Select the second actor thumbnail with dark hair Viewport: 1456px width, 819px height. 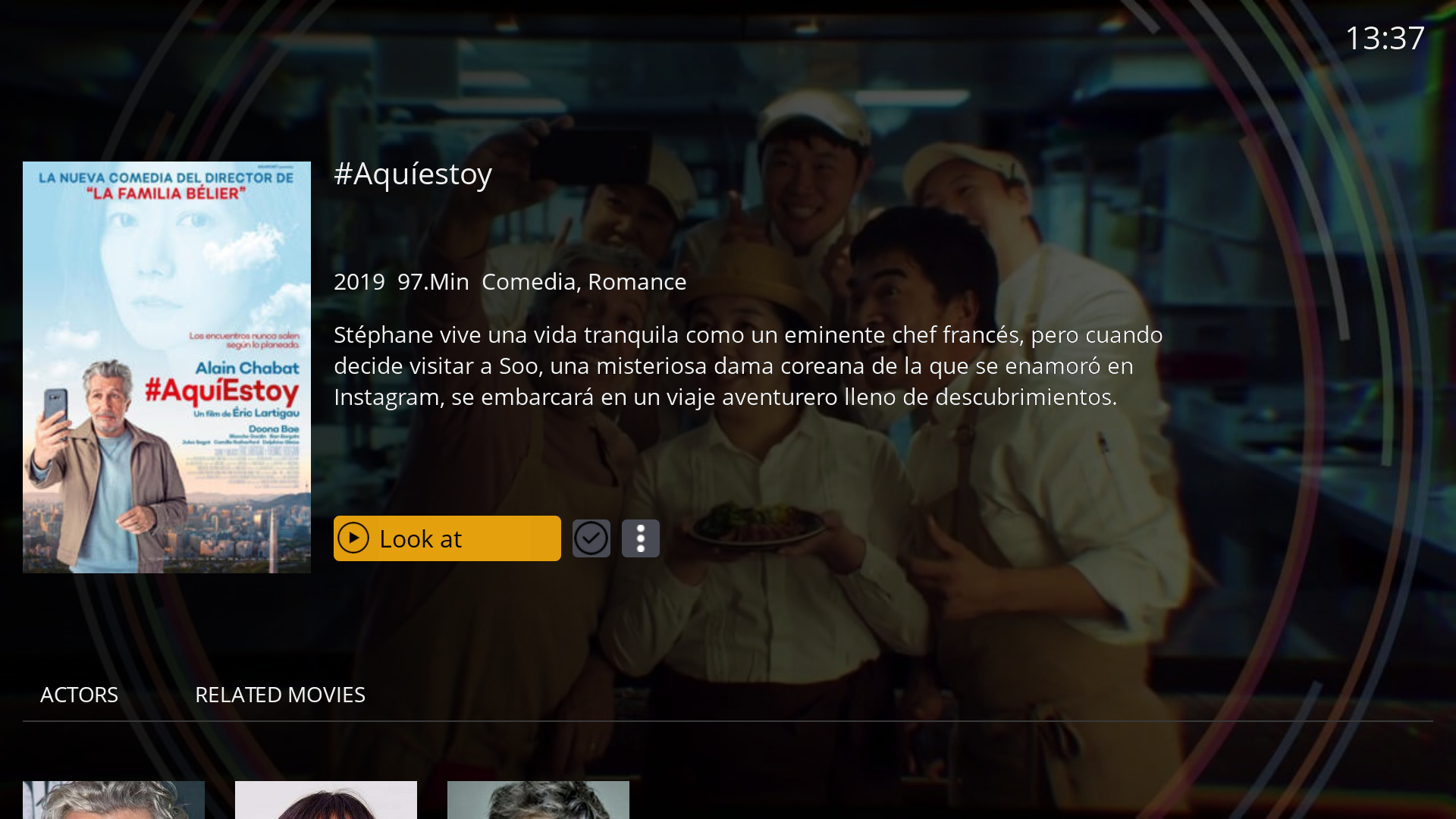click(326, 800)
